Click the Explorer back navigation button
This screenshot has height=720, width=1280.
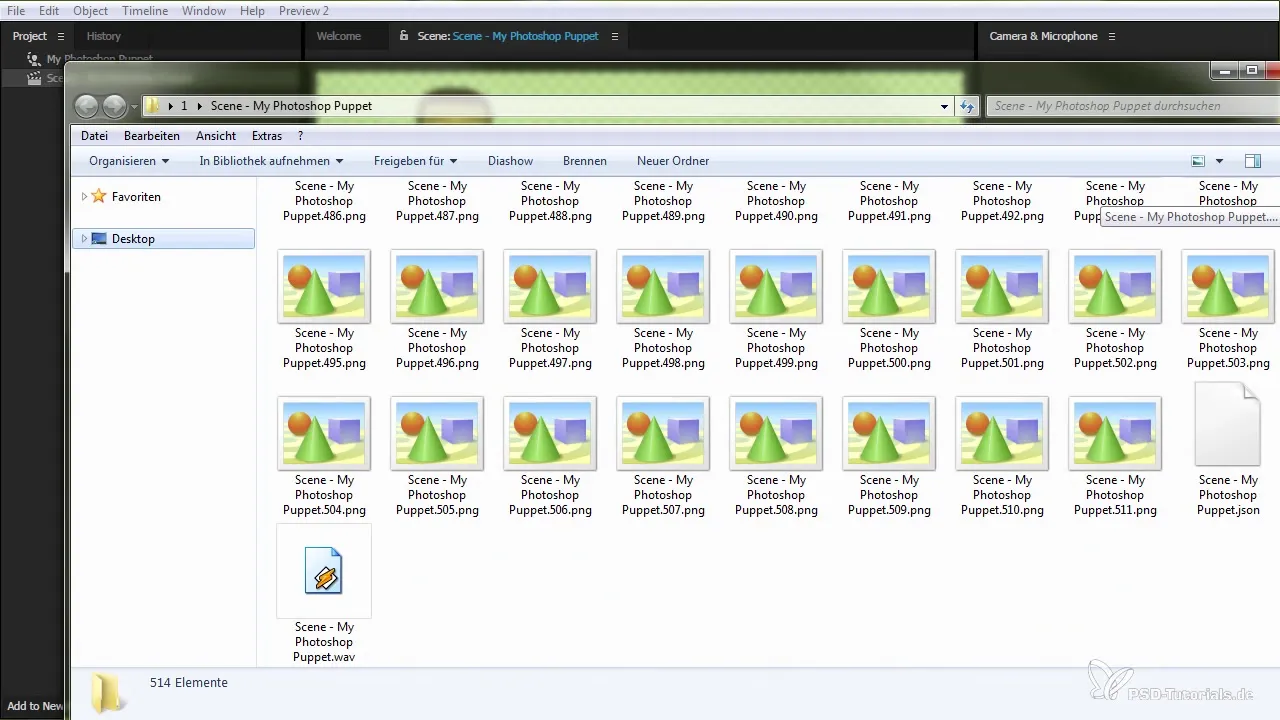[86, 106]
